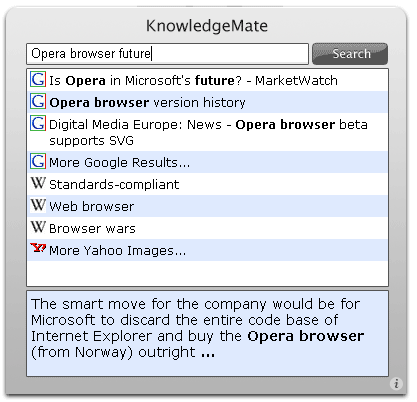This screenshot has width=417, height=402.
Task: Open the info button in the widget corner
Action: coord(396,383)
